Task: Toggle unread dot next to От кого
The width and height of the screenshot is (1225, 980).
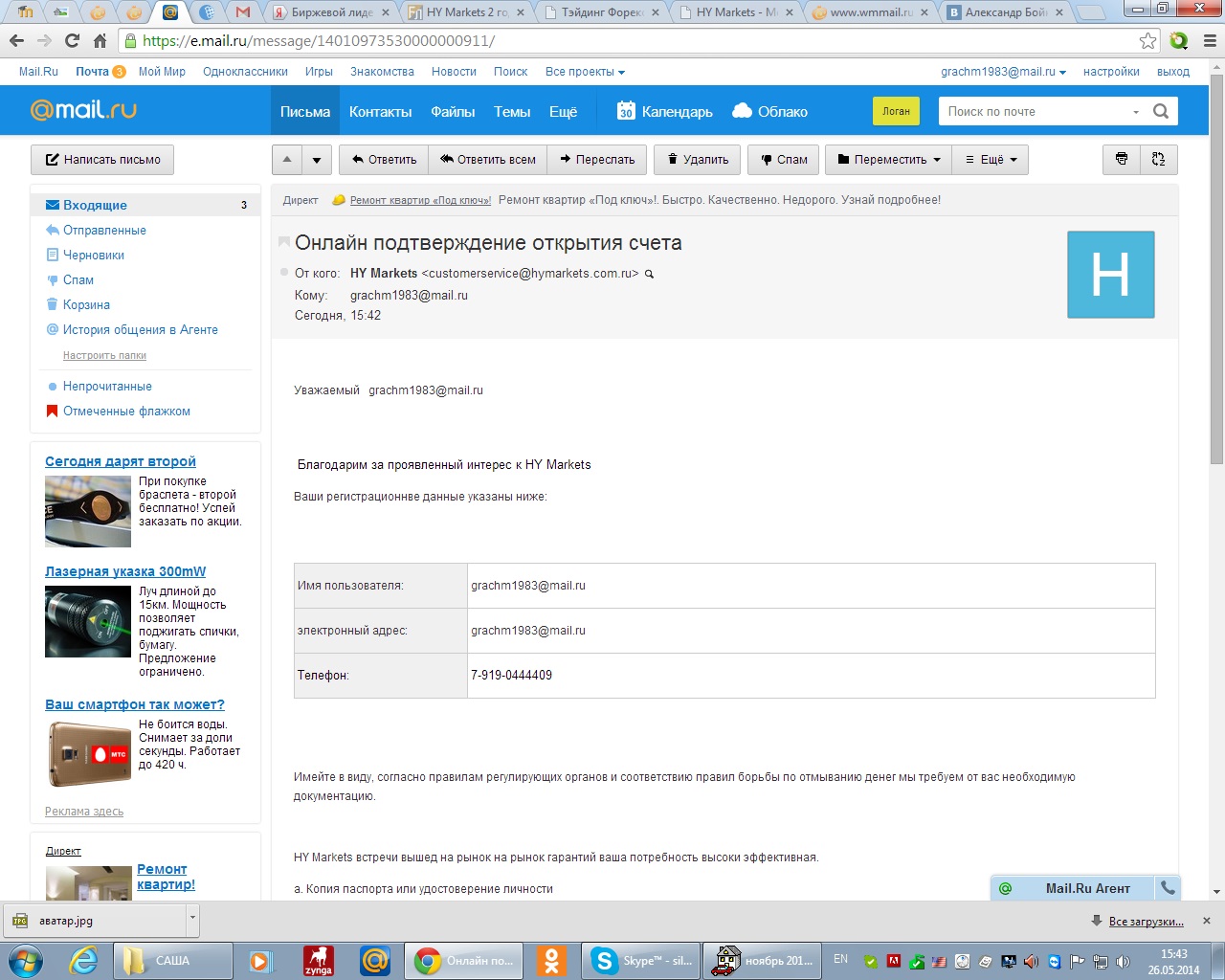Action: click(284, 273)
